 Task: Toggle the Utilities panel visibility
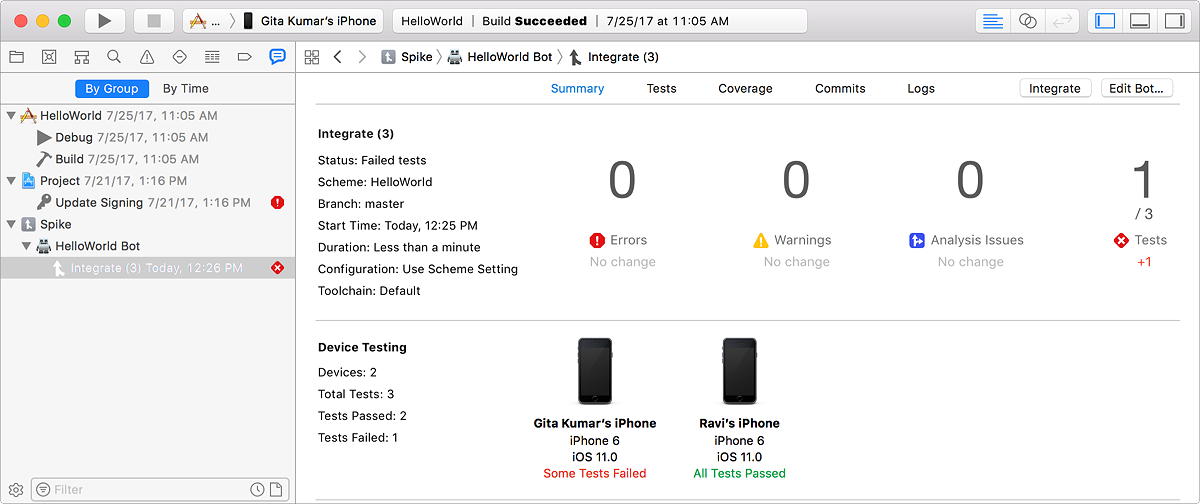tap(1174, 21)
